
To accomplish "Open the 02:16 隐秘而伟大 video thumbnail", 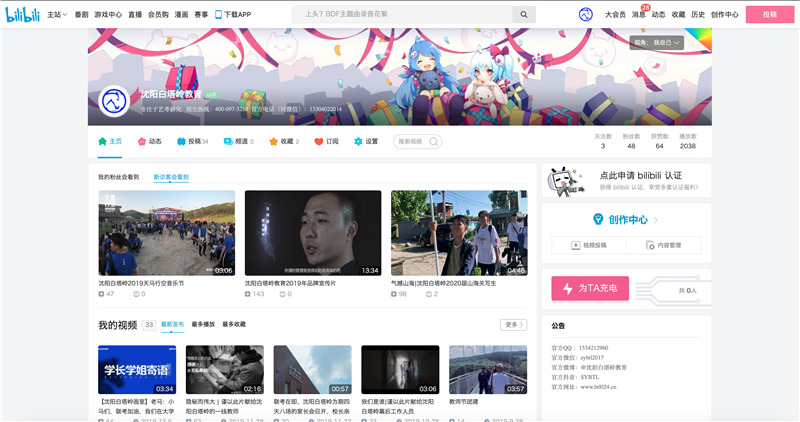I will (x=224, y=369).
